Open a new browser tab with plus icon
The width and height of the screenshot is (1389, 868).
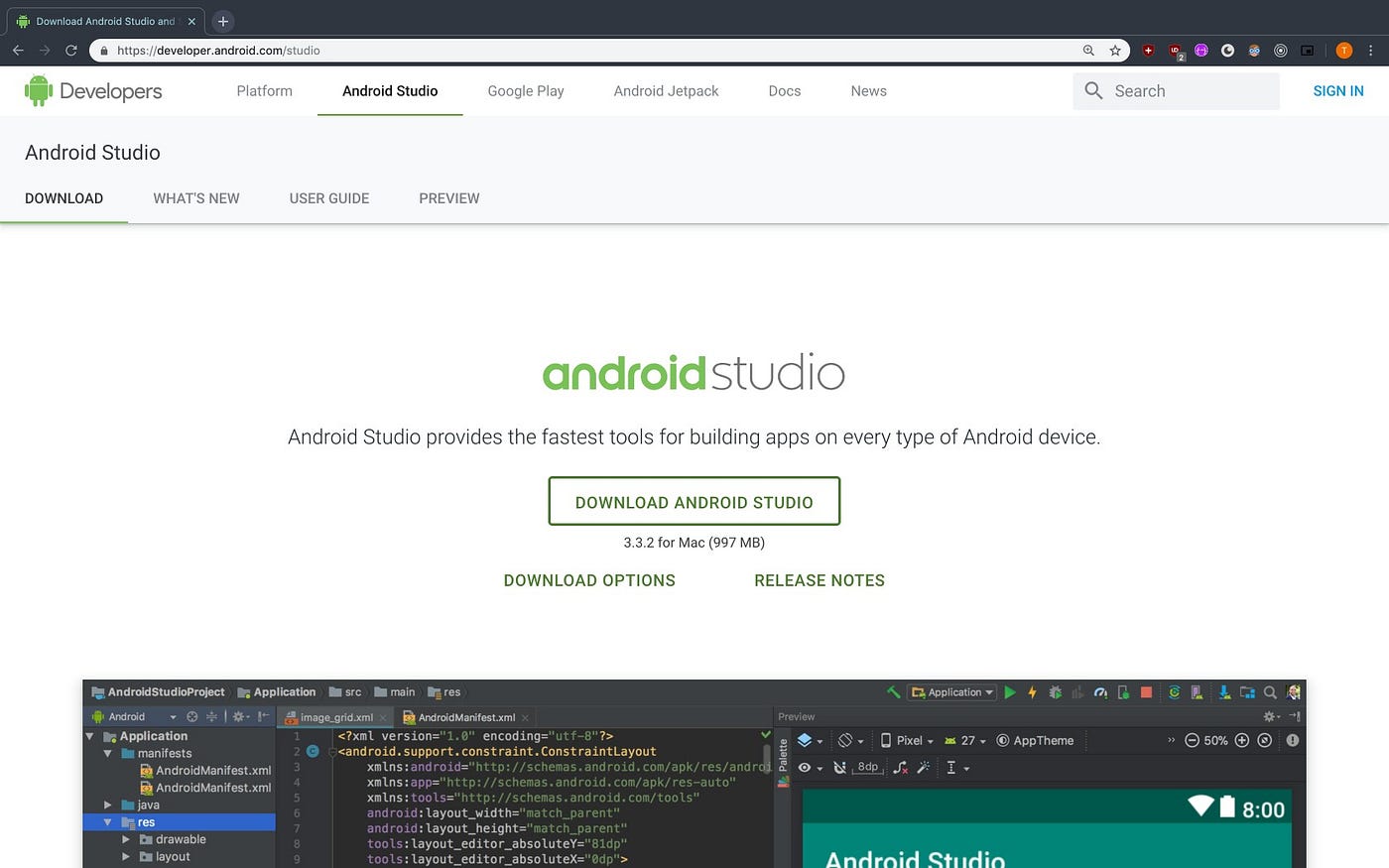click(223, 21)
